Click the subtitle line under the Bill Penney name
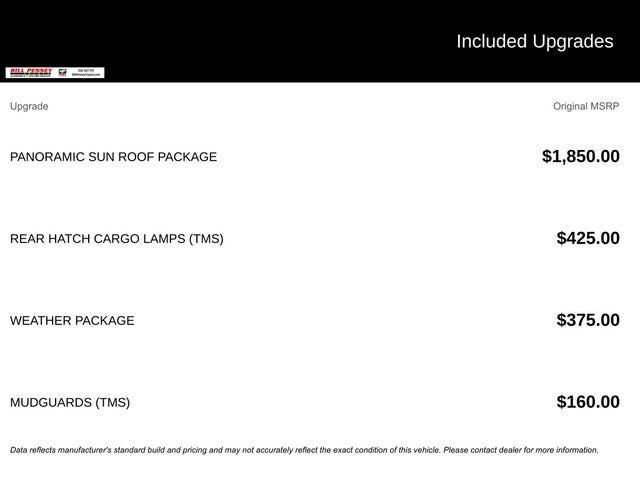 (x=29, y=75)
